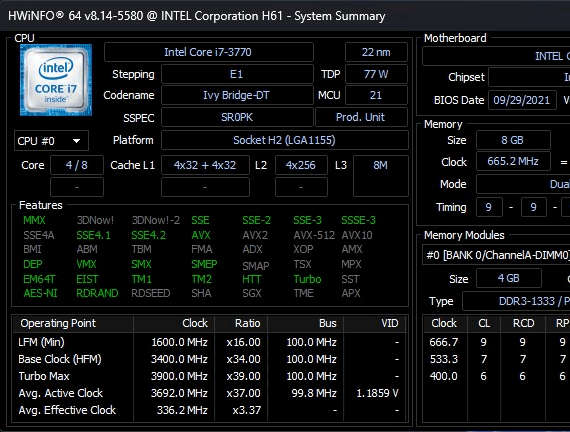The width and height of the screenshot is (570, 432).
Task: Click the greyed SGX feature flag
Action: (252, 293)
